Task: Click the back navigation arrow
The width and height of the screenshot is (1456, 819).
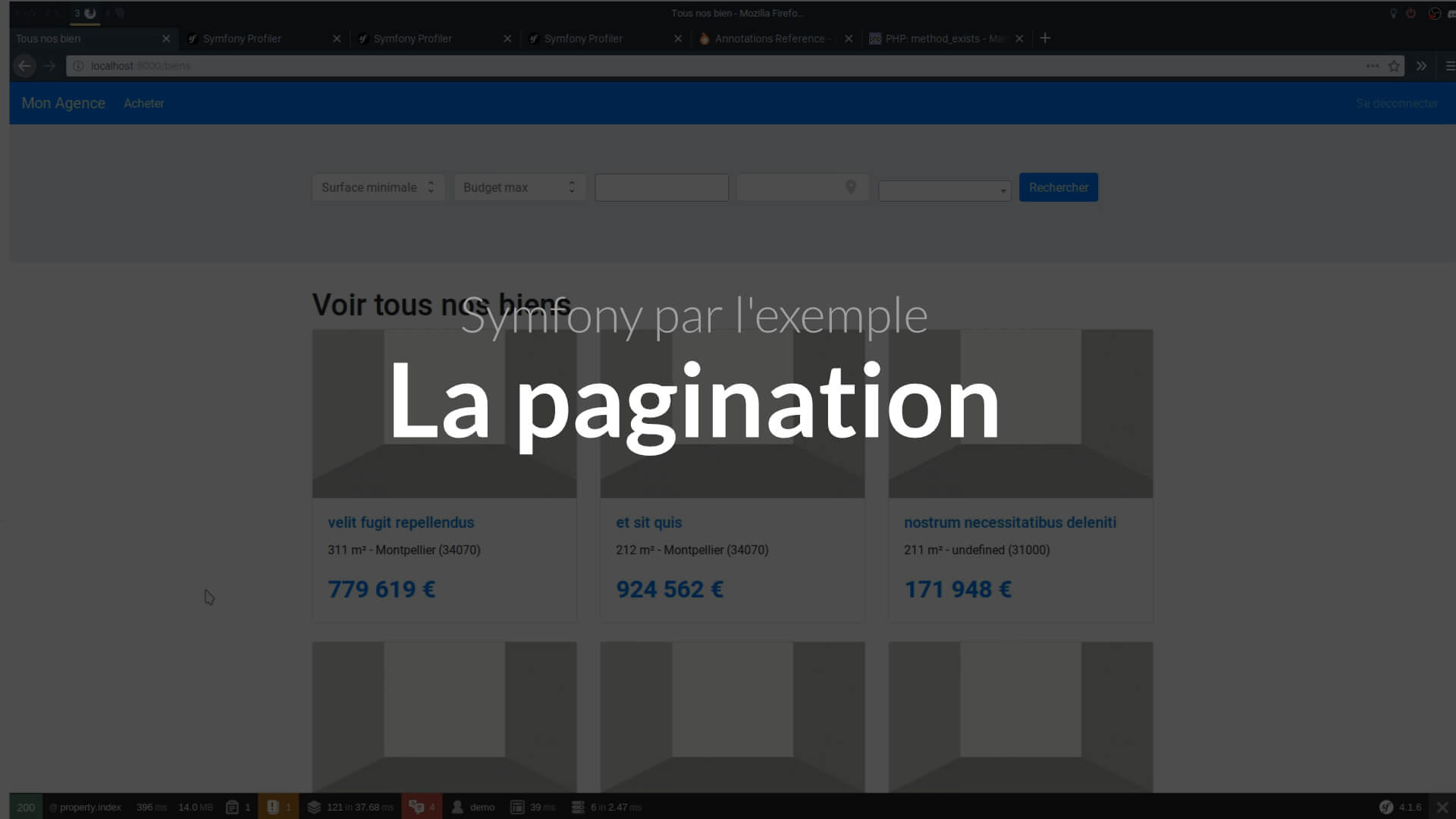Action: pyautogui.click(x=24, y=66)
